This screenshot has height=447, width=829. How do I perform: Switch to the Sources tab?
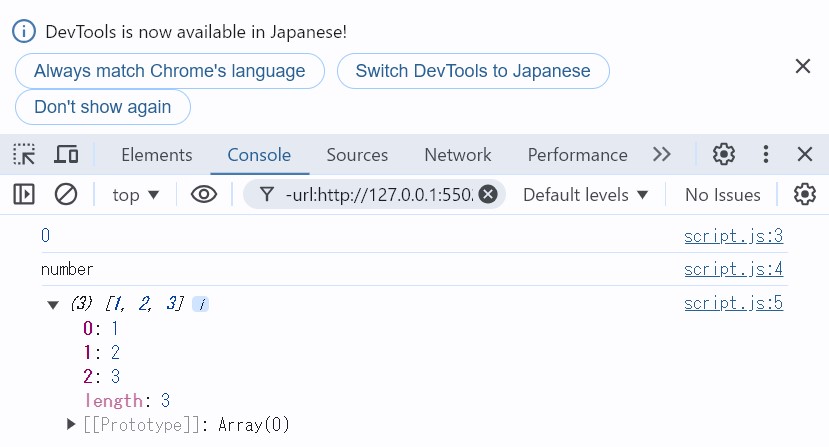[x=357, y=155]
